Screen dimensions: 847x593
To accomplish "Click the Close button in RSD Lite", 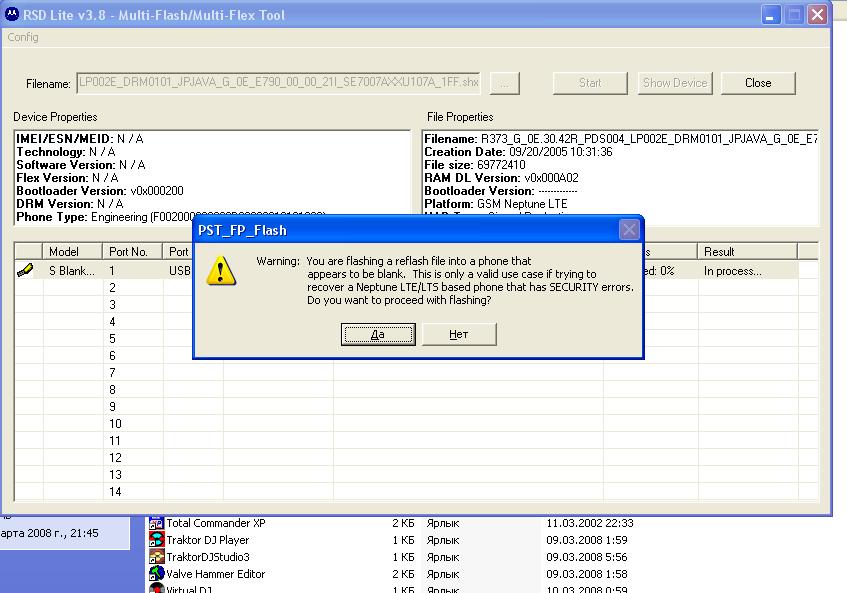I will pos(758,83).
